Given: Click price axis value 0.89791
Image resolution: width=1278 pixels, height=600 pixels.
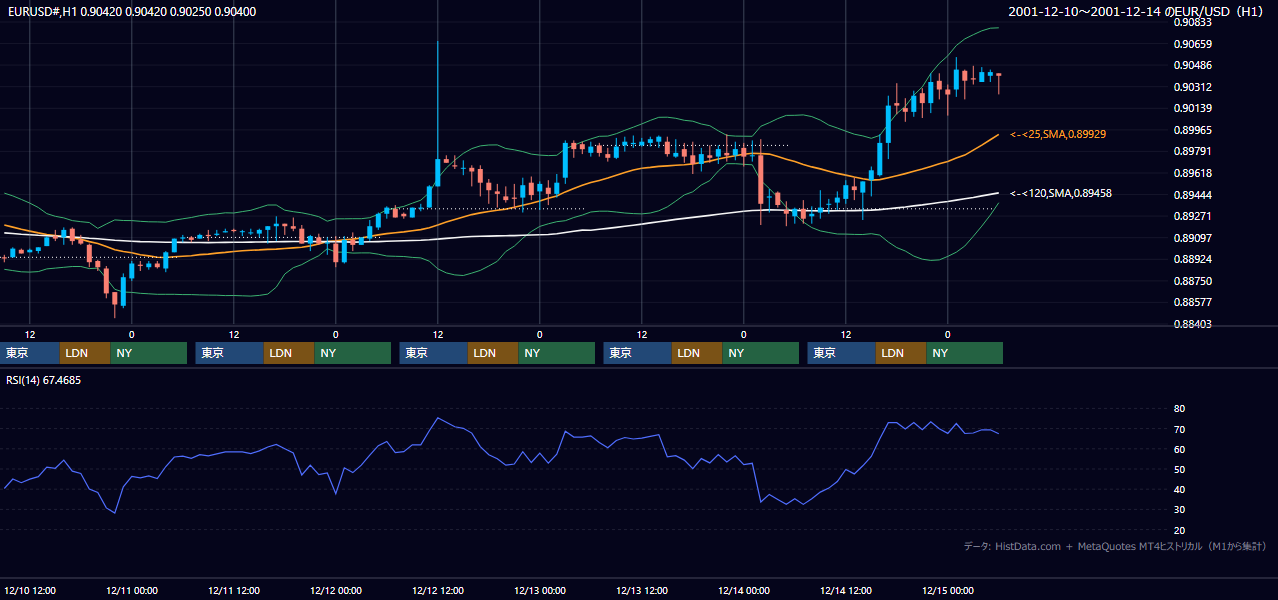Looking at the screenshot, I should 1192,151.
